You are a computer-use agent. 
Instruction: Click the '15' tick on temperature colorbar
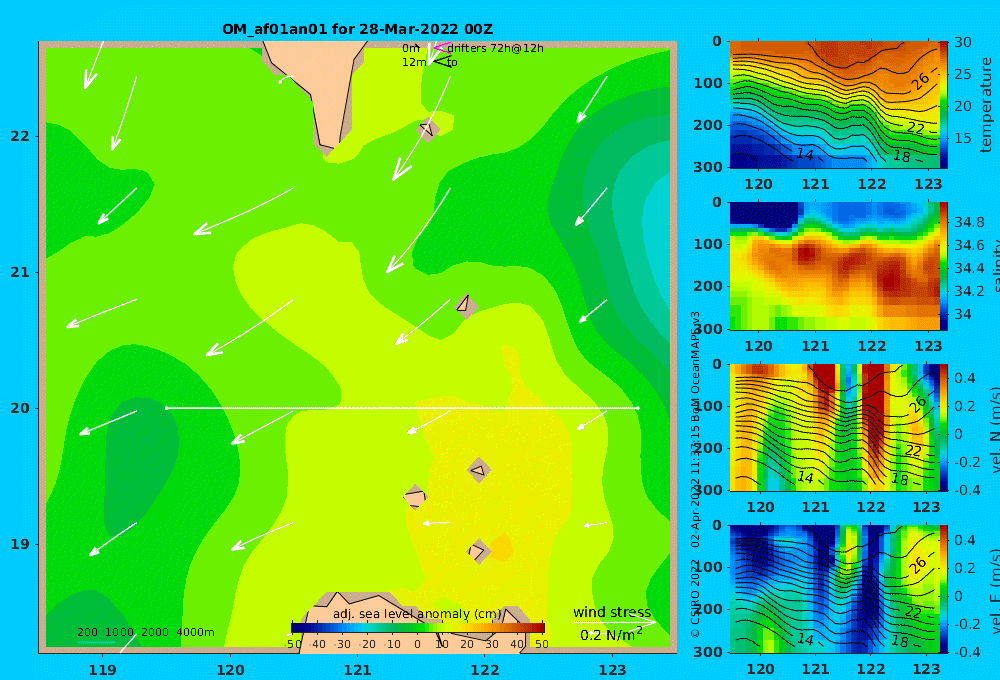click(x=963, y=138)
